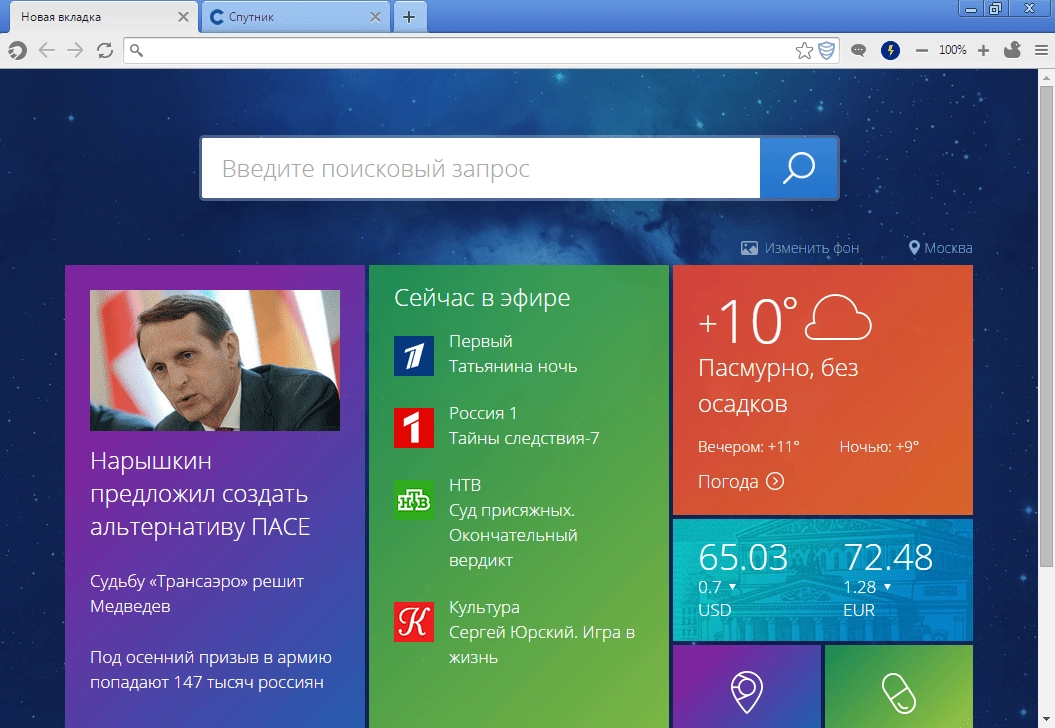The width and height of the screenshot is (1055, 728).
Task: Open Культура Сергей Юрский listing
Action: pos(542,632)
